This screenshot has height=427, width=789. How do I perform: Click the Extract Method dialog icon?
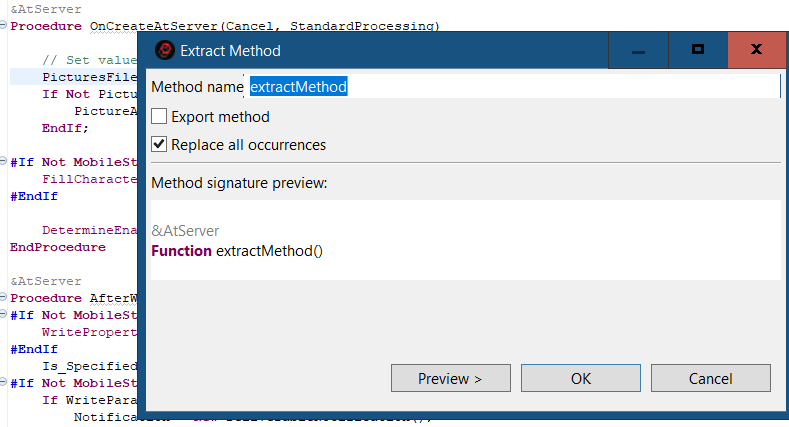tap(165, 50)
